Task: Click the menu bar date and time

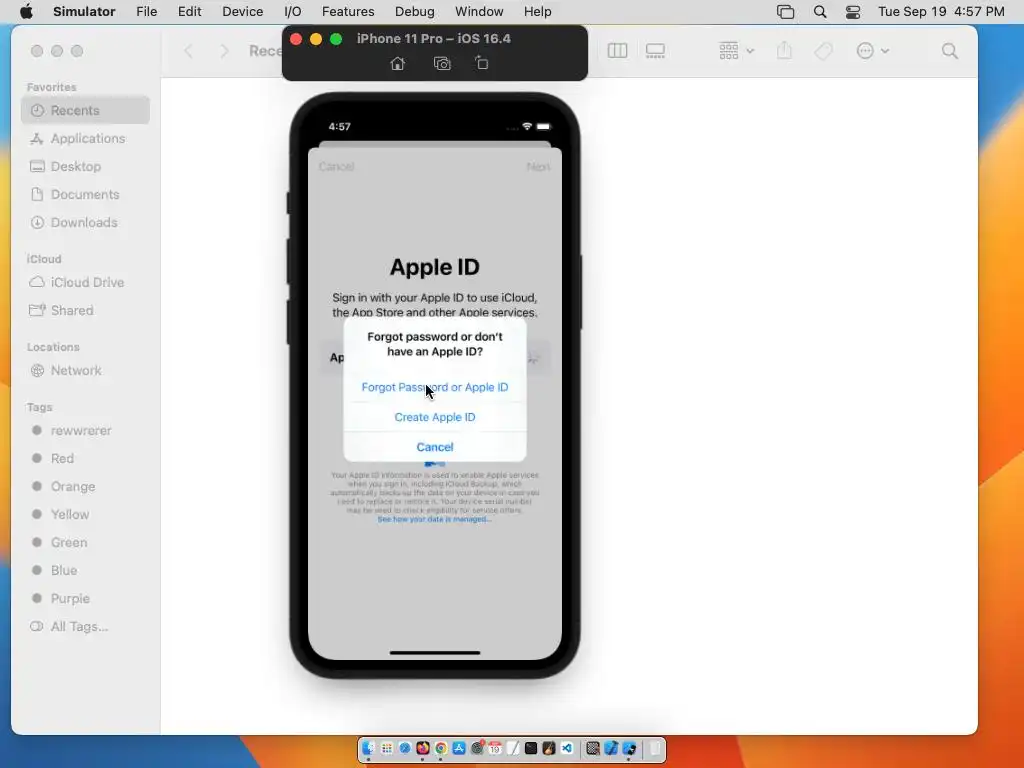Action: (x=941, y=12)
